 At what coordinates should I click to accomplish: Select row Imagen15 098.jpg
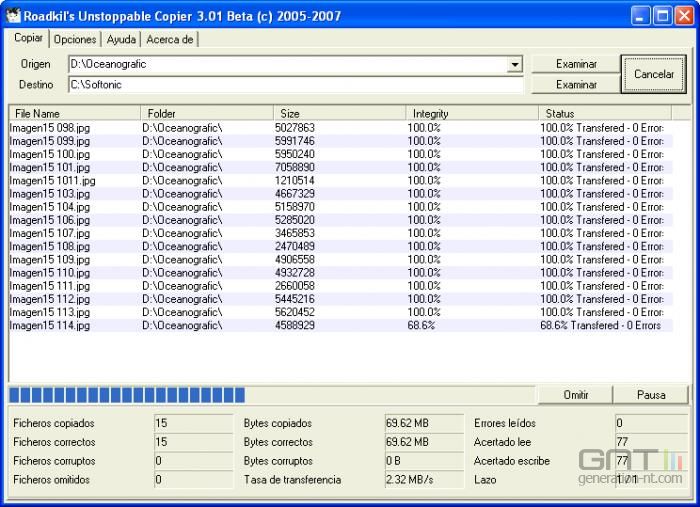click(341, 128)
